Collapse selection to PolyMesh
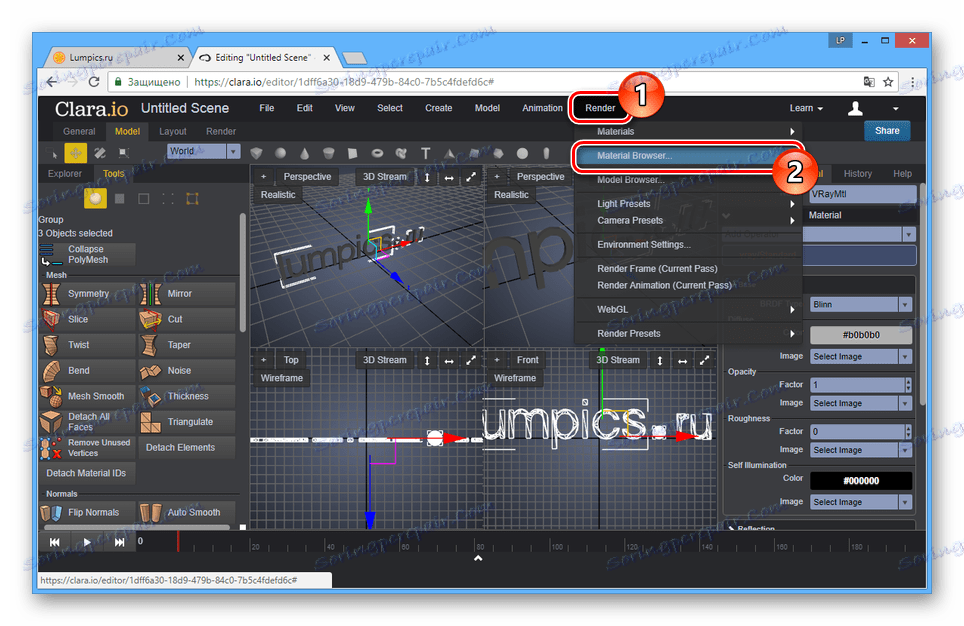 (x=87, y=255)
